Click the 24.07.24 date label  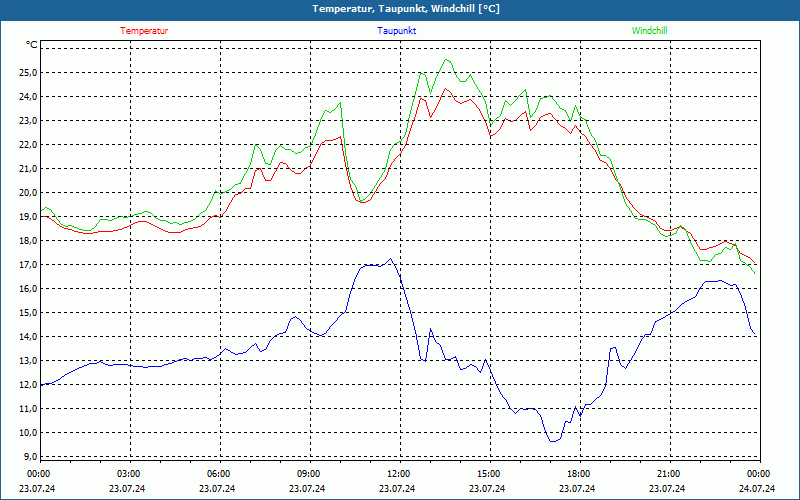[x=758, y=489]
